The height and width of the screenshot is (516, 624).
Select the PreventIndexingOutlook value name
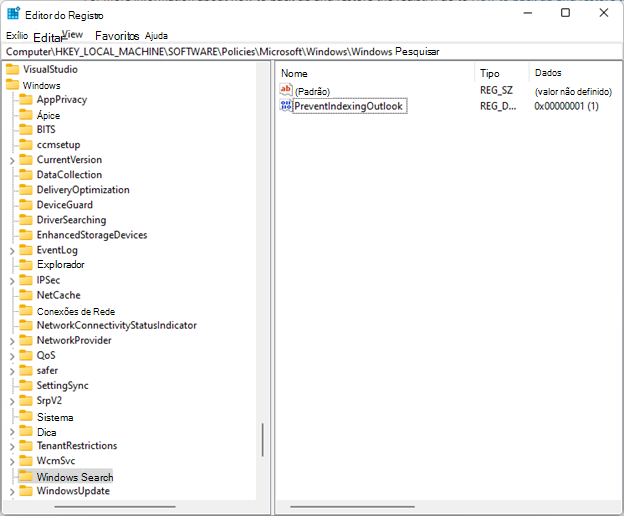[349, 106]
